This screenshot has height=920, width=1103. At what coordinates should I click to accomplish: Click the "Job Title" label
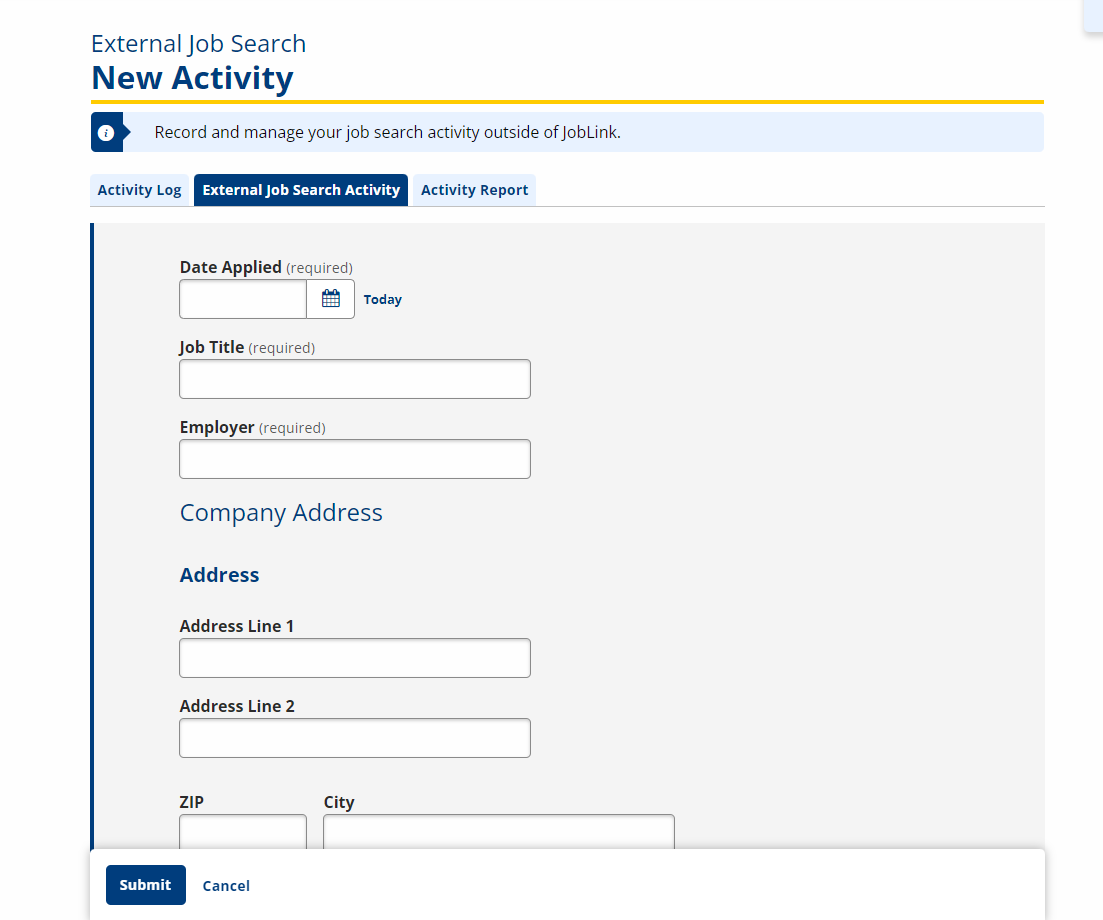coord(212,347)
